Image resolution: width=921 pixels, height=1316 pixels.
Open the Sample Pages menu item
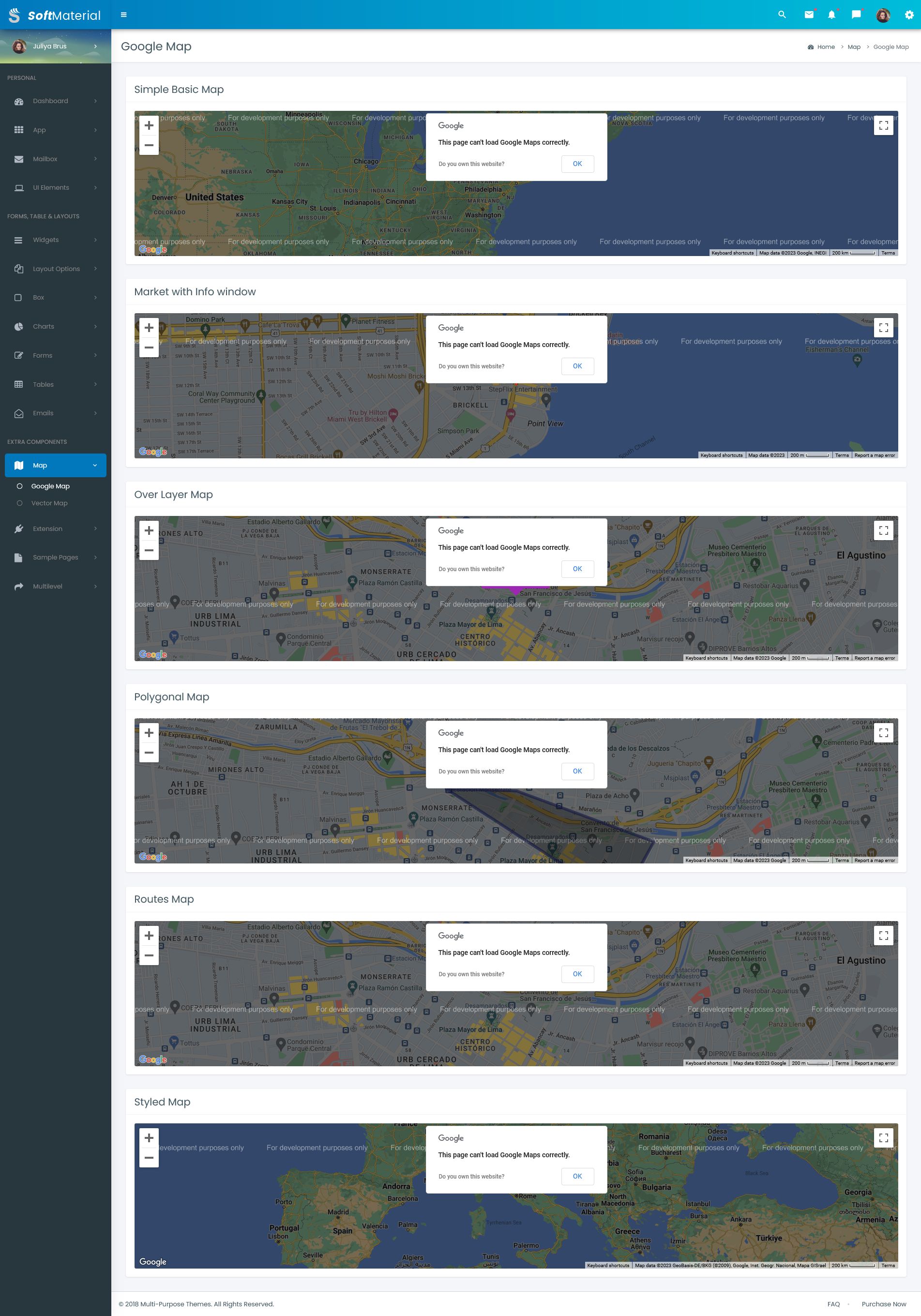tap(56, 558)
